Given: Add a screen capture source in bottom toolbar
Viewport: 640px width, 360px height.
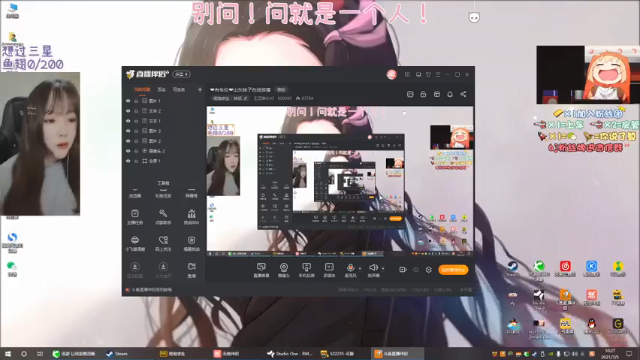Looking at the screenshot, I should pyautogui.click(x=261, y=270).
